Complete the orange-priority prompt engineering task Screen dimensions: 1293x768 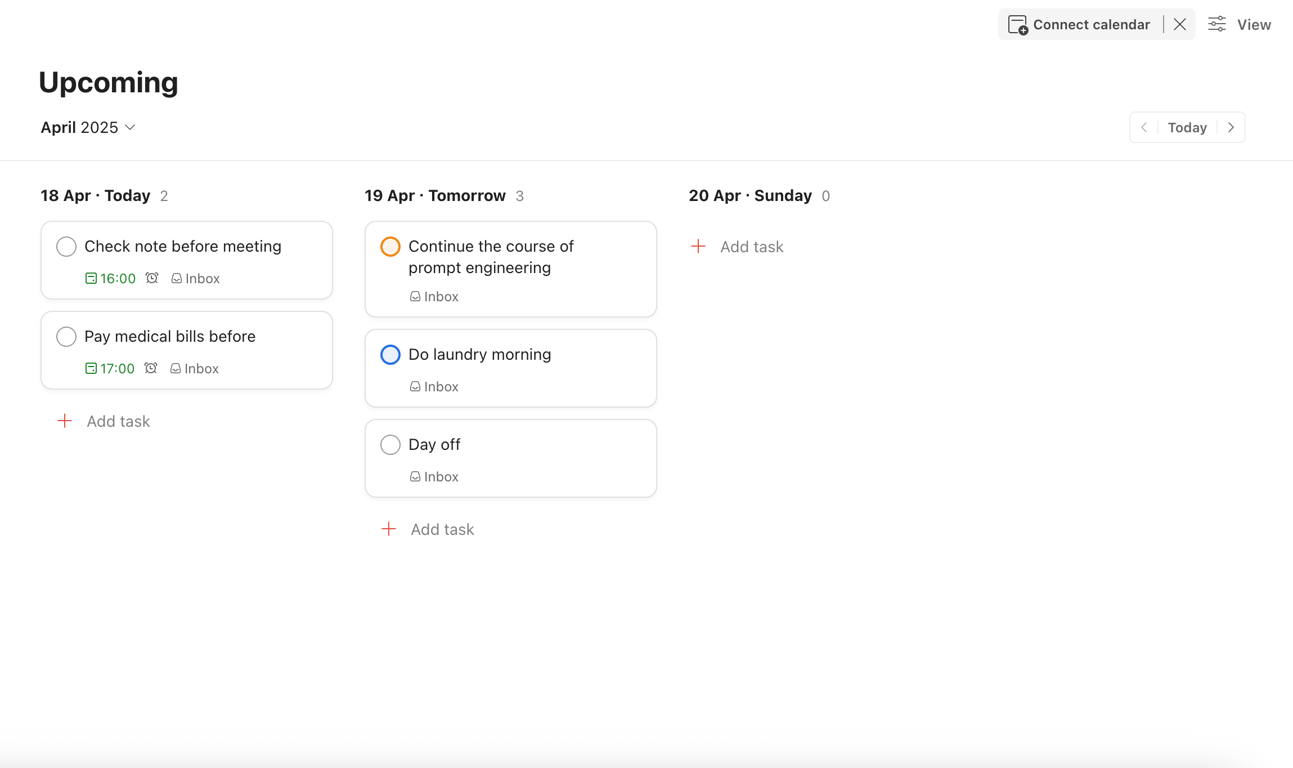click(x=390, y=246)
